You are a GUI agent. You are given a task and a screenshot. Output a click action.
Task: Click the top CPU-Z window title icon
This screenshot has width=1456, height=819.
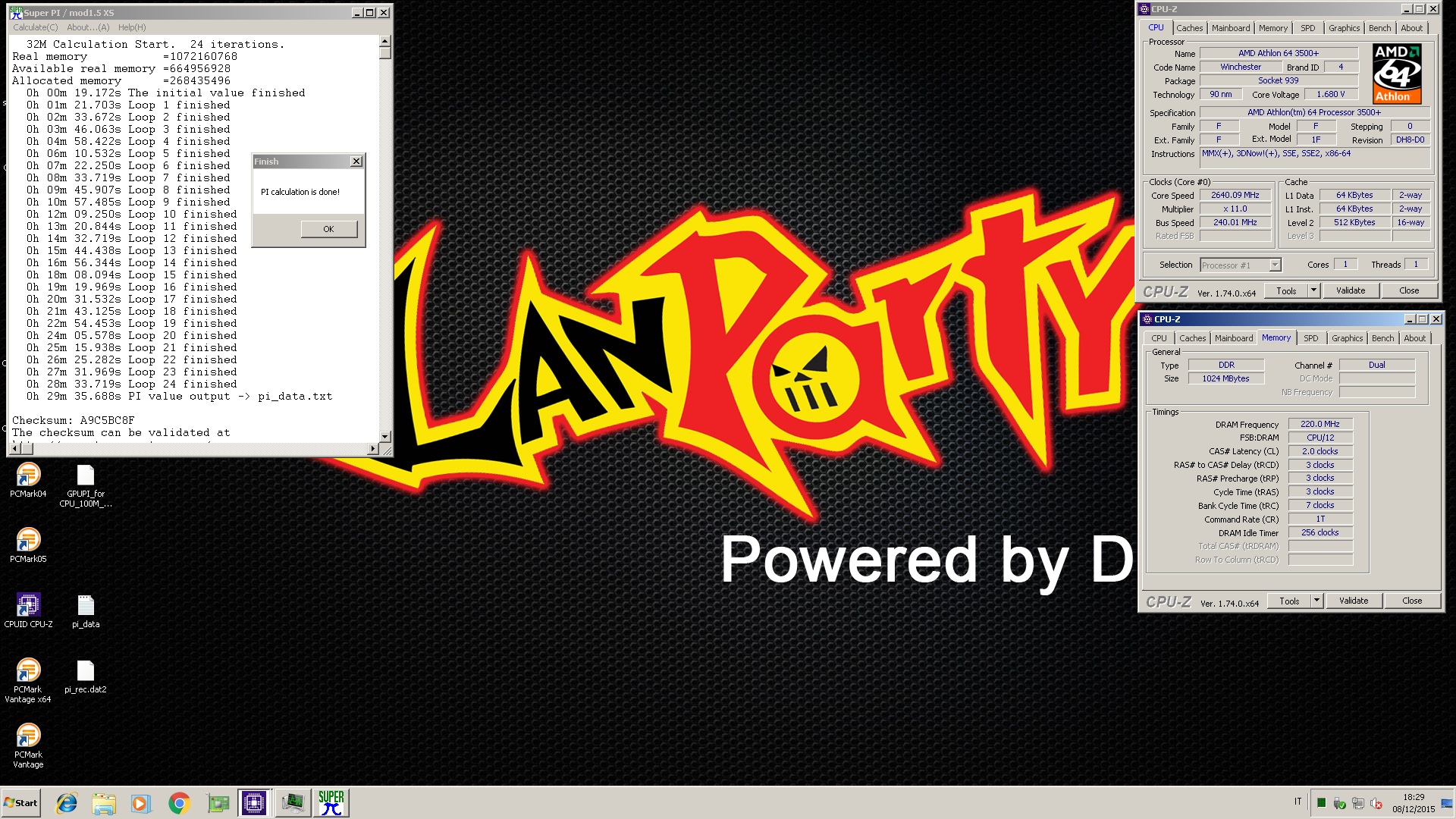[x=1144, y=9]
